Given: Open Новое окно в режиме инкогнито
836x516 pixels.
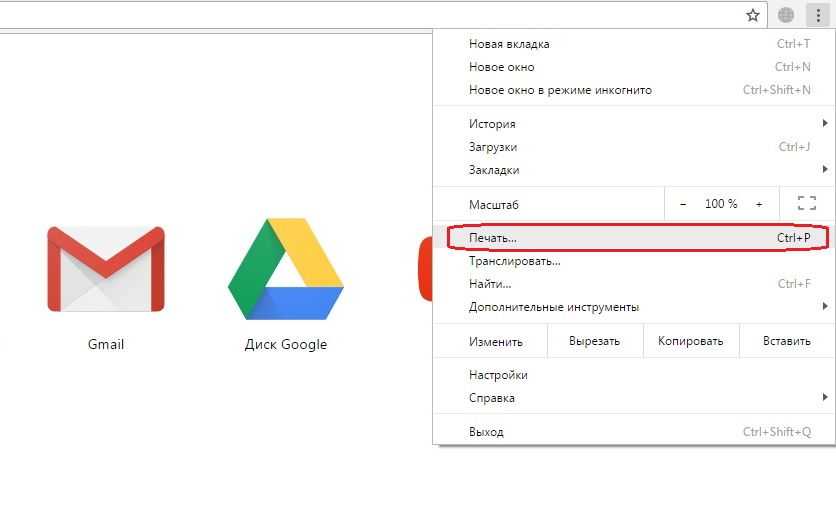Looking at the screenshot, I should pos(634,90).
